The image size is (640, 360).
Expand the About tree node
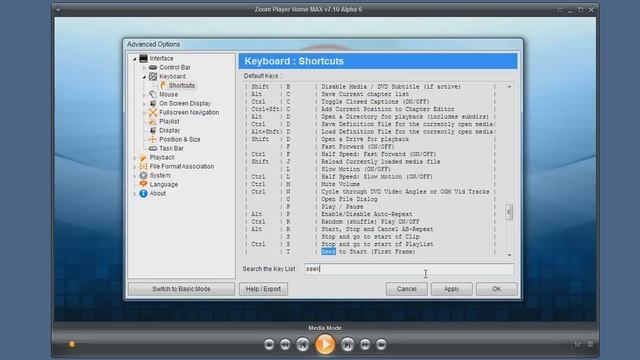click(x=134, y=194)
